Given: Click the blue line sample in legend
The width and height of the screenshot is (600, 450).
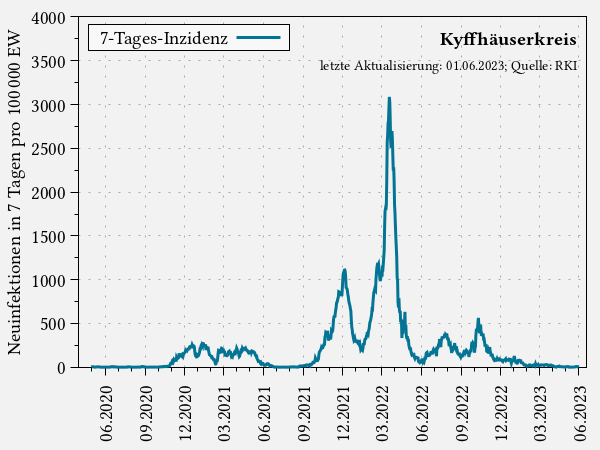Looking at the screenshot, I should click(x=259, y=39).
